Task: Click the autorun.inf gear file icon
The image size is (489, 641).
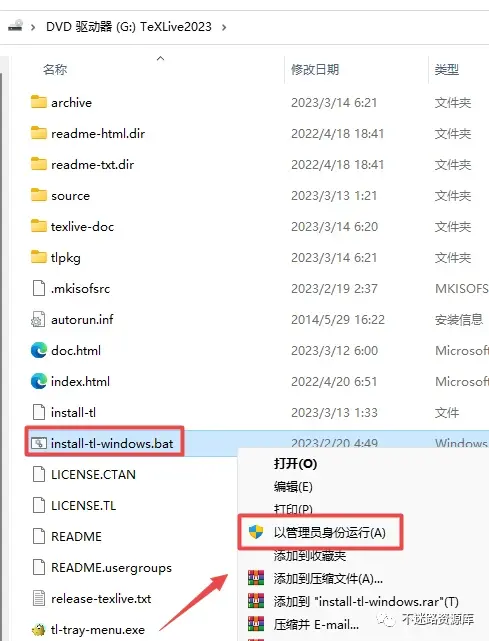Action: point(38,319)
